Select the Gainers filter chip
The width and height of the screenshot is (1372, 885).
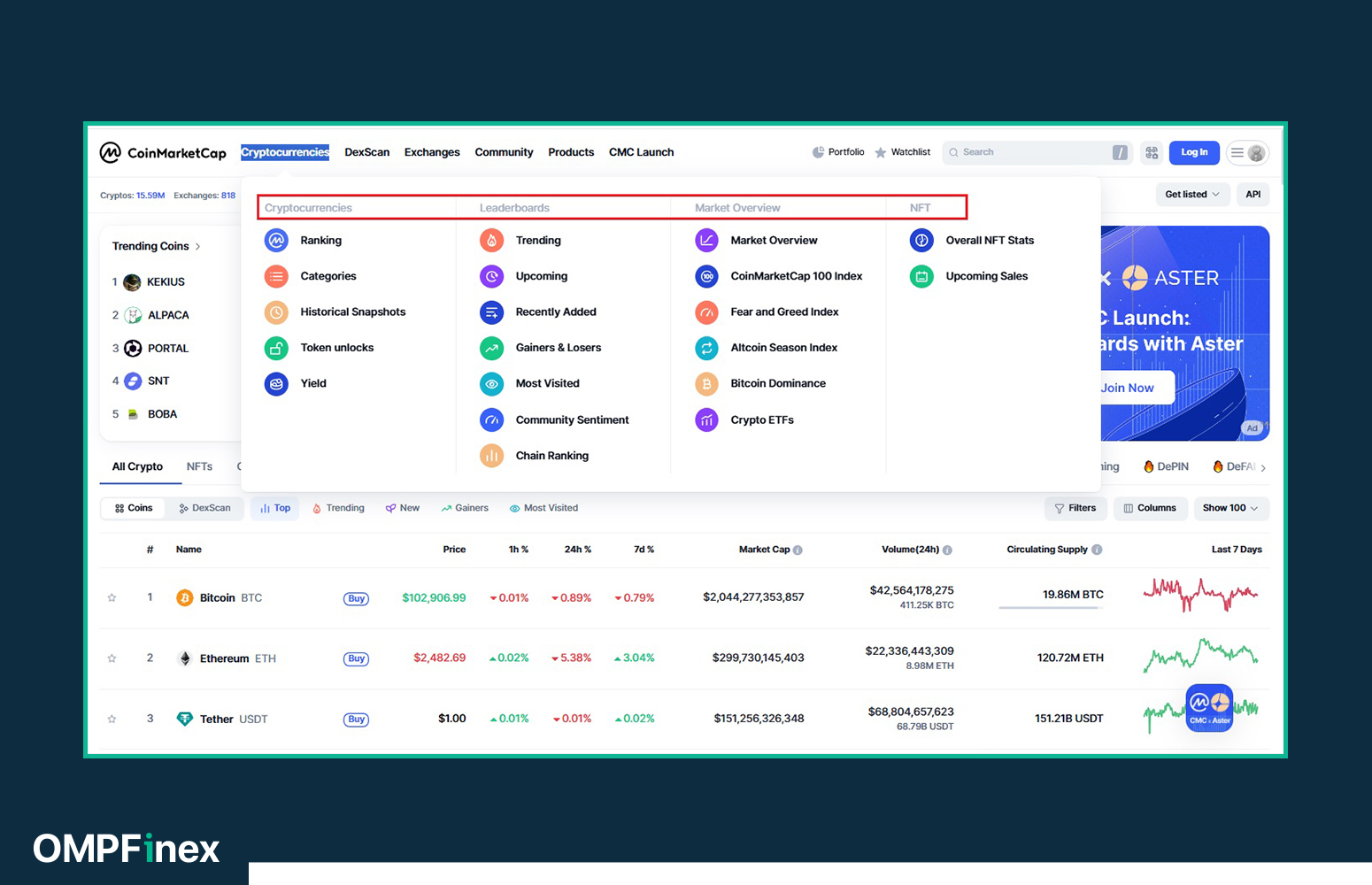point(465,508)
